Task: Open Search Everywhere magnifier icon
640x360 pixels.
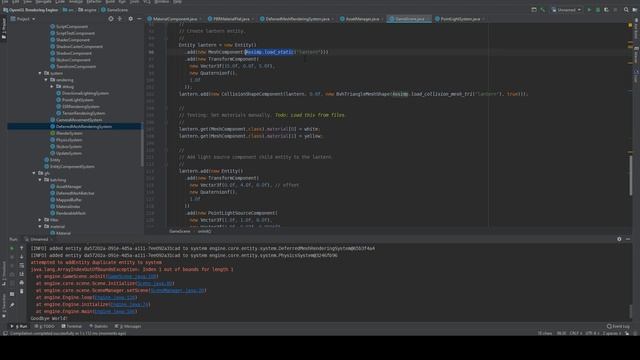Action: (626, 10)
